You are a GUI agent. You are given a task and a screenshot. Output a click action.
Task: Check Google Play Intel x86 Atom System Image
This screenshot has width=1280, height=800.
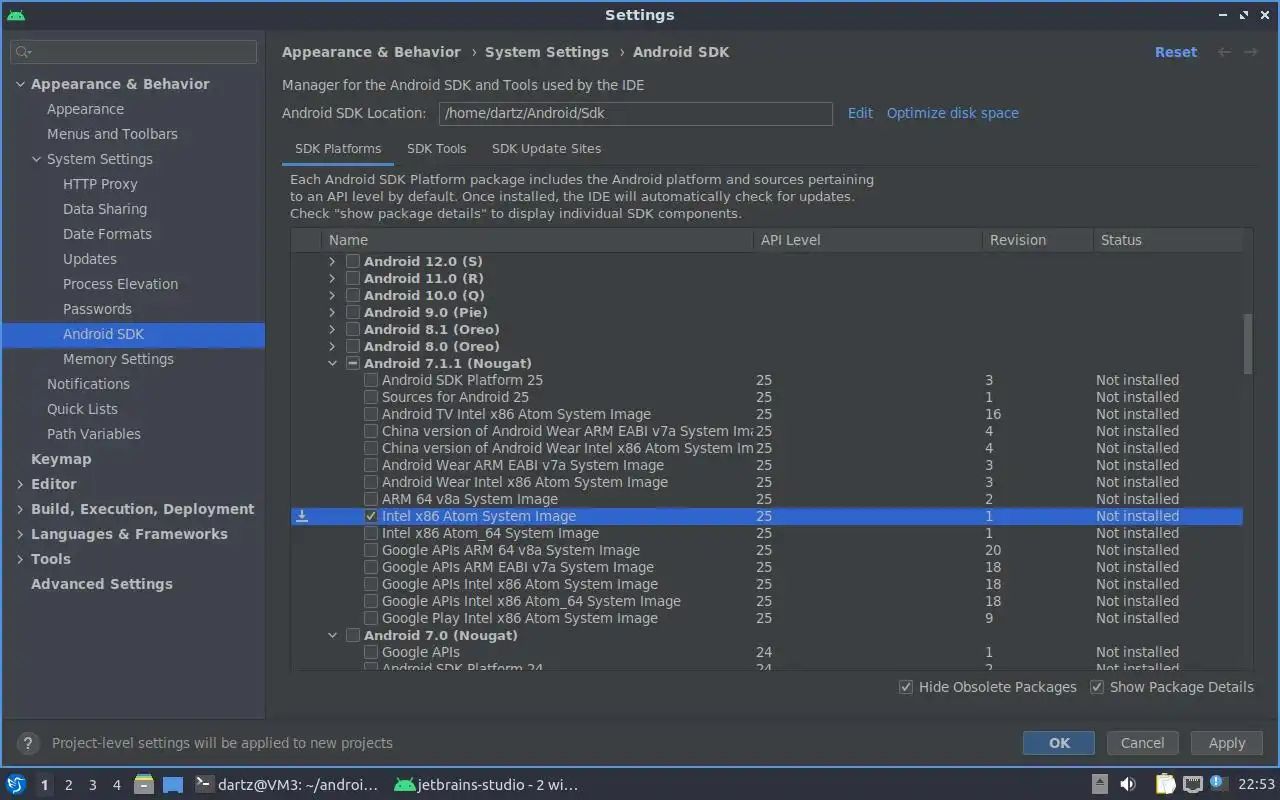(371, 618)
